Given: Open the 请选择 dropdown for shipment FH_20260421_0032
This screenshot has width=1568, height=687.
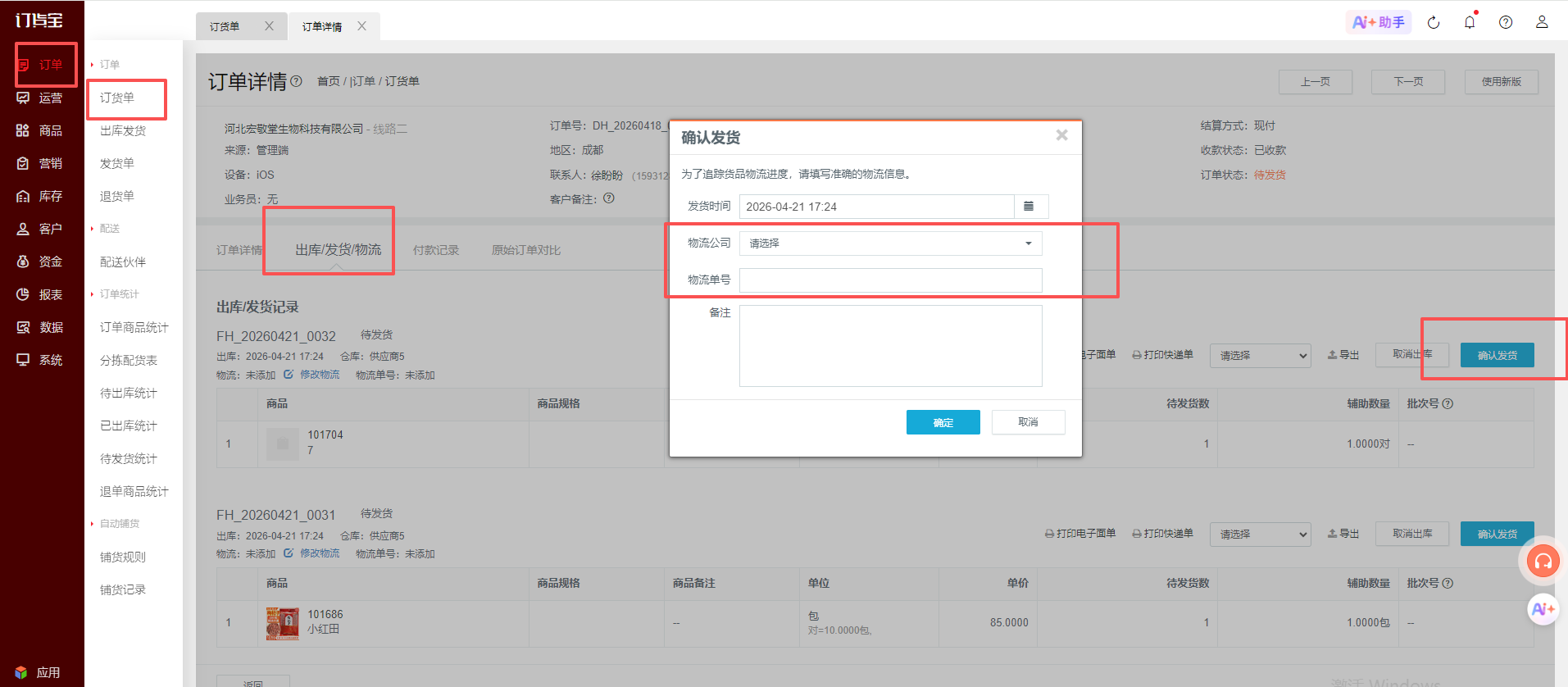Looking at the screenshot, I should tap(1260, 356).
